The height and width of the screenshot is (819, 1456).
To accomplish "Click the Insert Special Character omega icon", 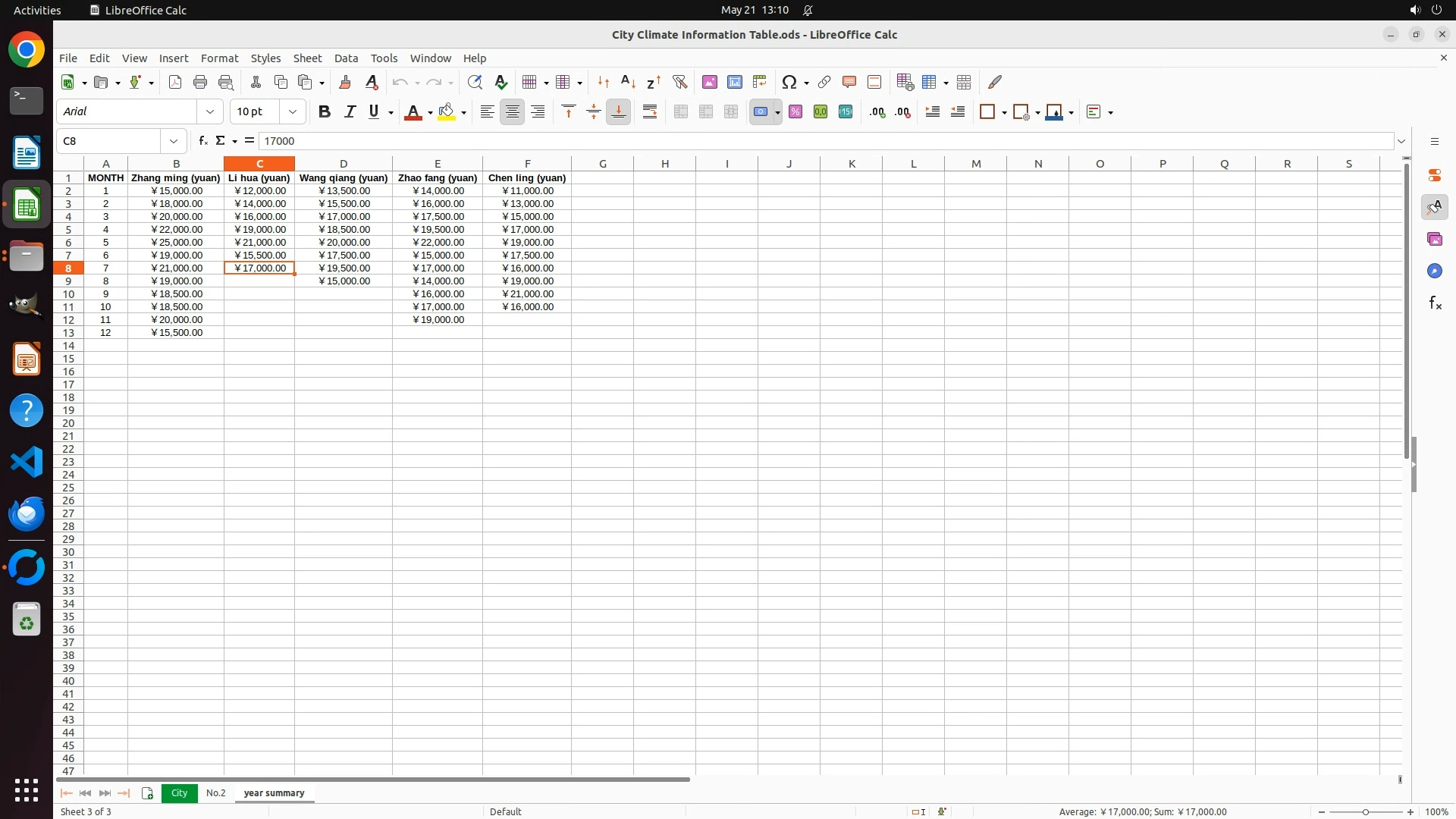I will [x=789, y=82].
